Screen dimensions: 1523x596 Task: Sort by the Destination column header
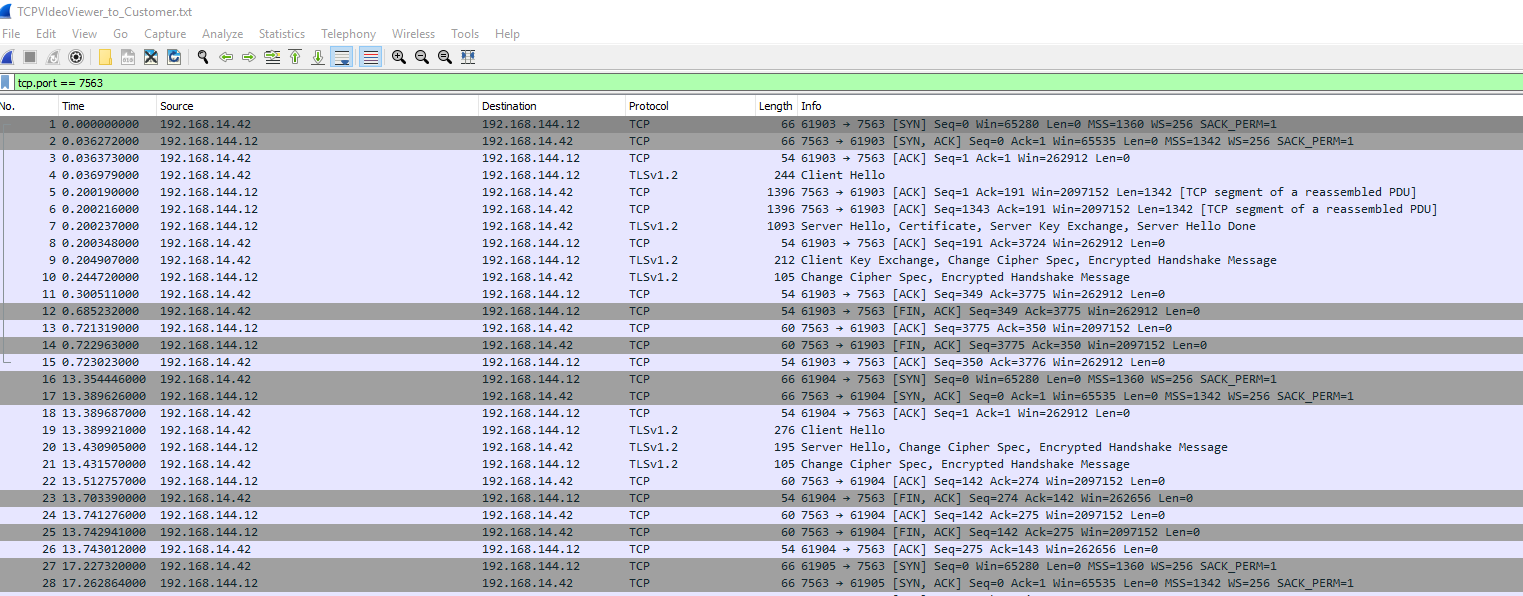tap(552, 106)
